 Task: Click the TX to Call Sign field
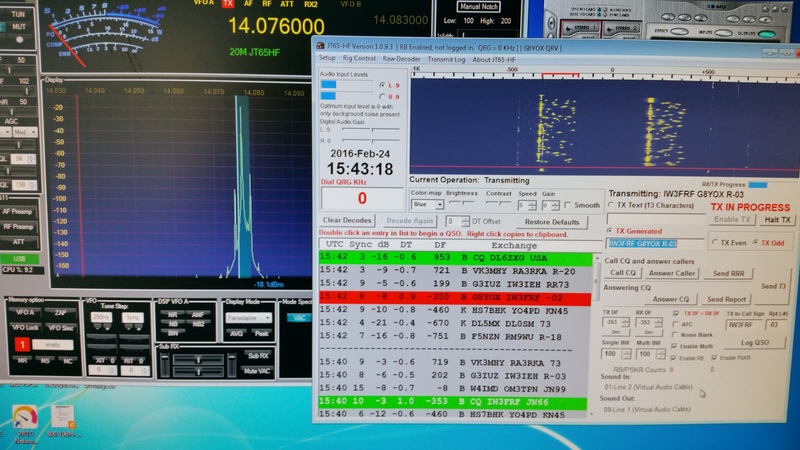pos(743,324)
